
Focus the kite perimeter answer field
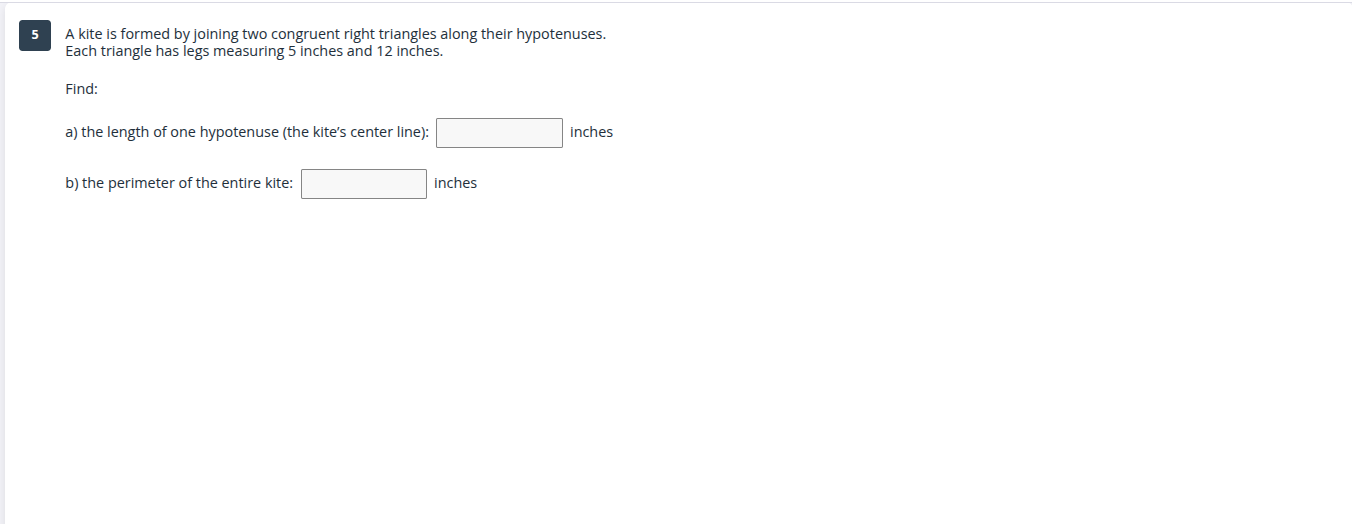(364, 184)
